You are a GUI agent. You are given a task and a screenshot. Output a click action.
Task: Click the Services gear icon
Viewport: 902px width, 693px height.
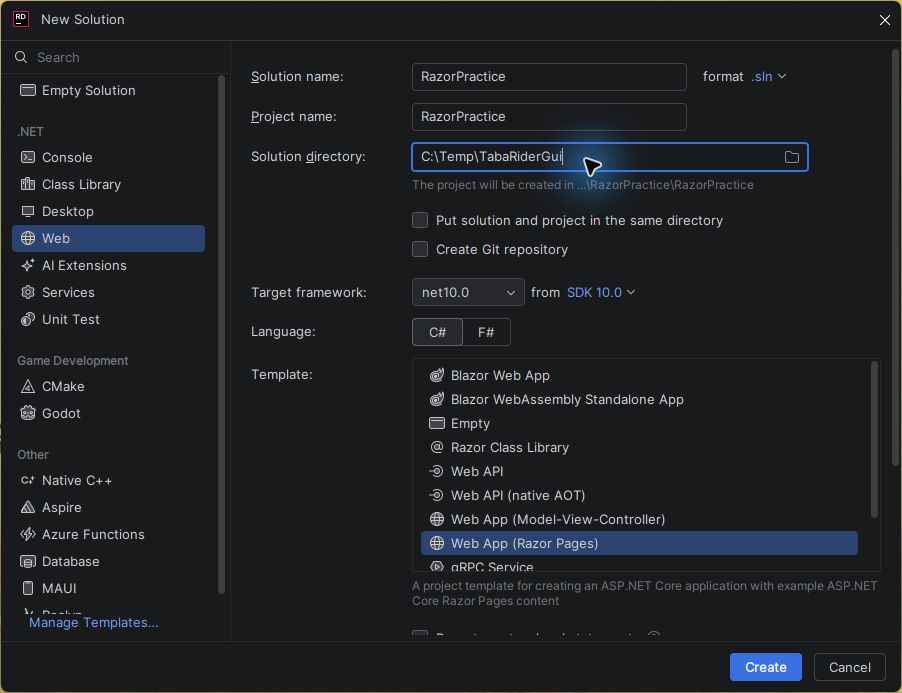[28, 292]
